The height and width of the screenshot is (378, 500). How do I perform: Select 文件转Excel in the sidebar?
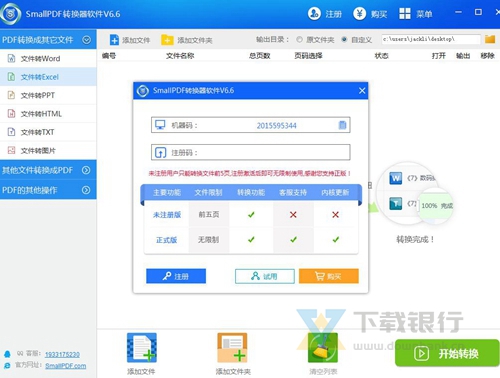tap(48, 77)
